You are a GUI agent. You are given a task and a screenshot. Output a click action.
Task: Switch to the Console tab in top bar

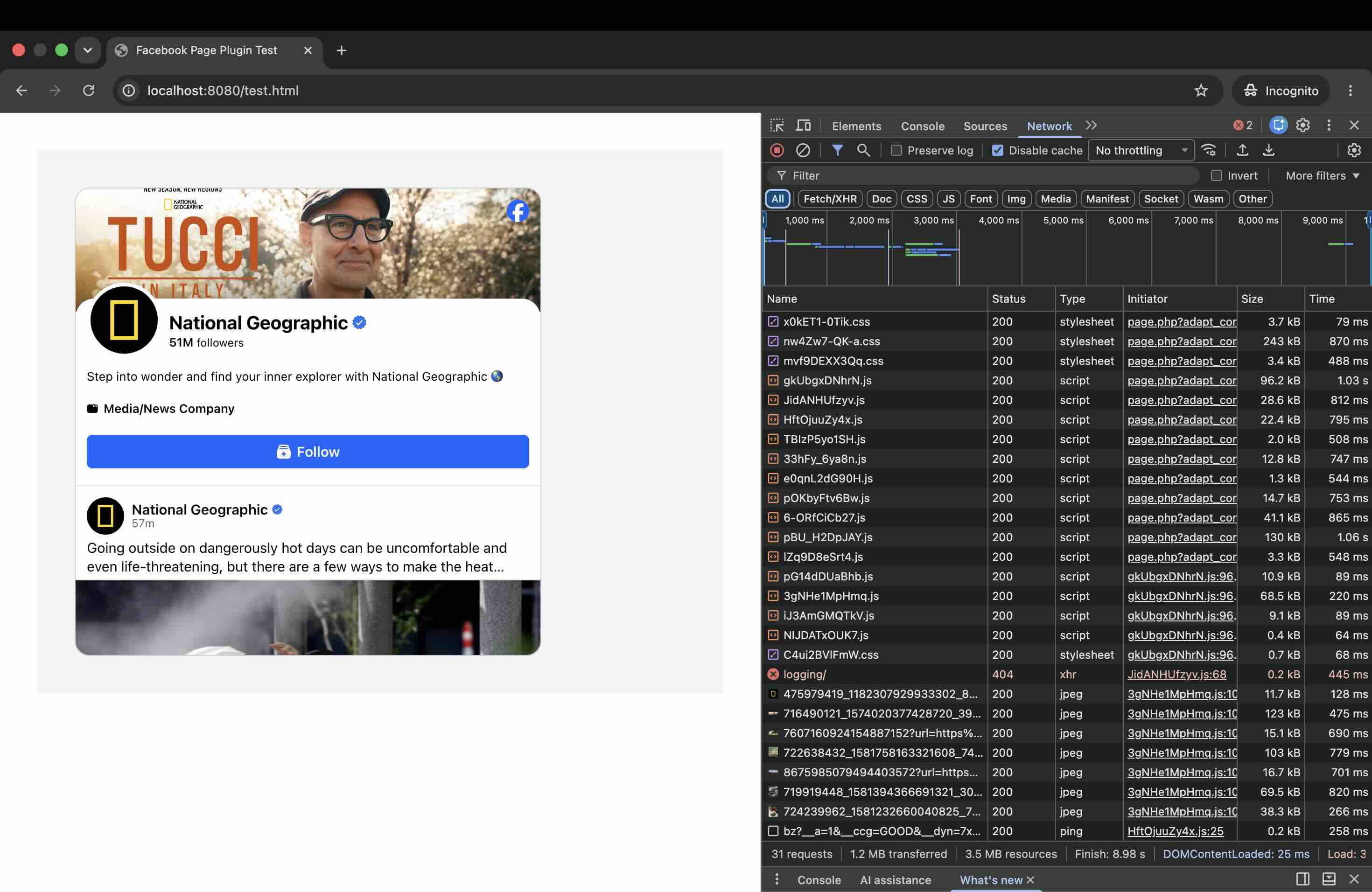[x=922, y=126]
